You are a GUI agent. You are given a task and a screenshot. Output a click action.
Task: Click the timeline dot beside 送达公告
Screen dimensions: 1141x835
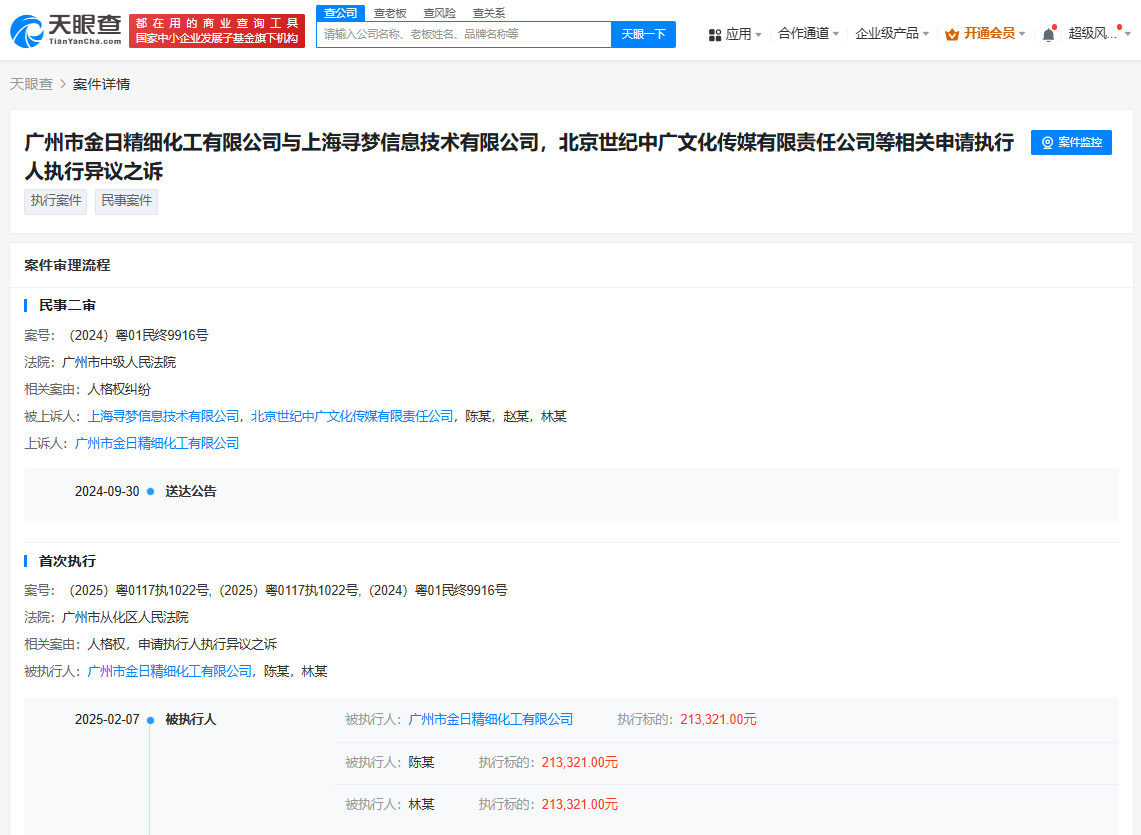coord(150,491)
